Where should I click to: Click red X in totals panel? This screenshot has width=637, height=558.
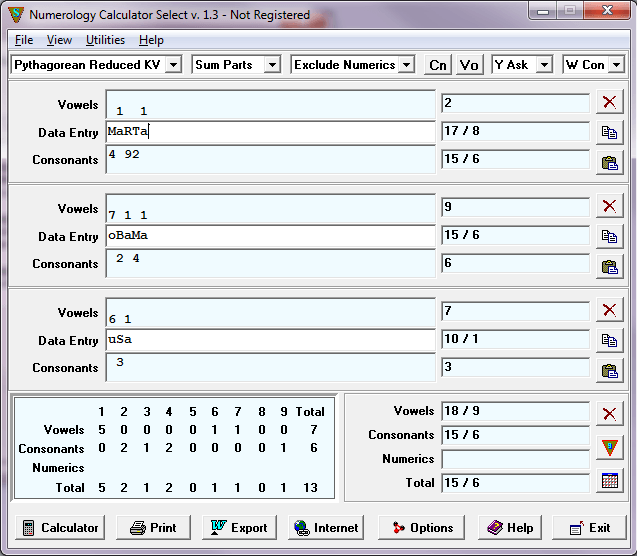click(609, 414)
